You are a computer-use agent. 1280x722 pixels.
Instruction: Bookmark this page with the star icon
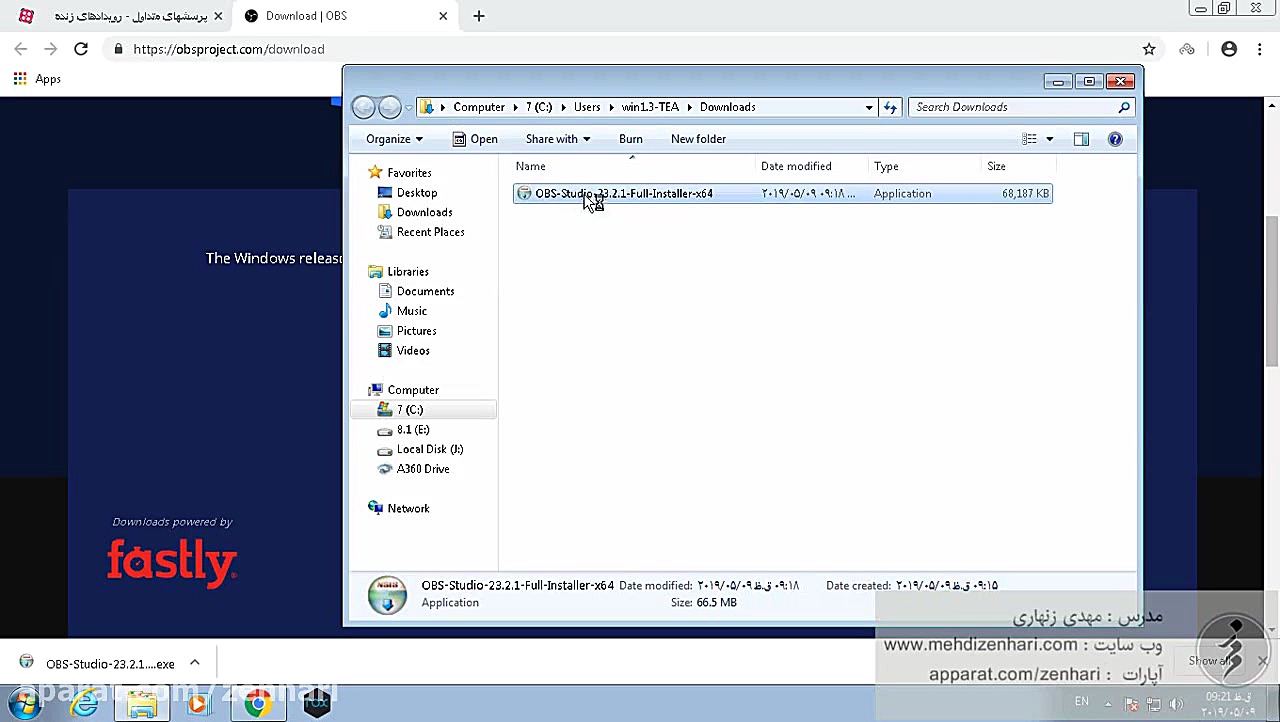1149,49
